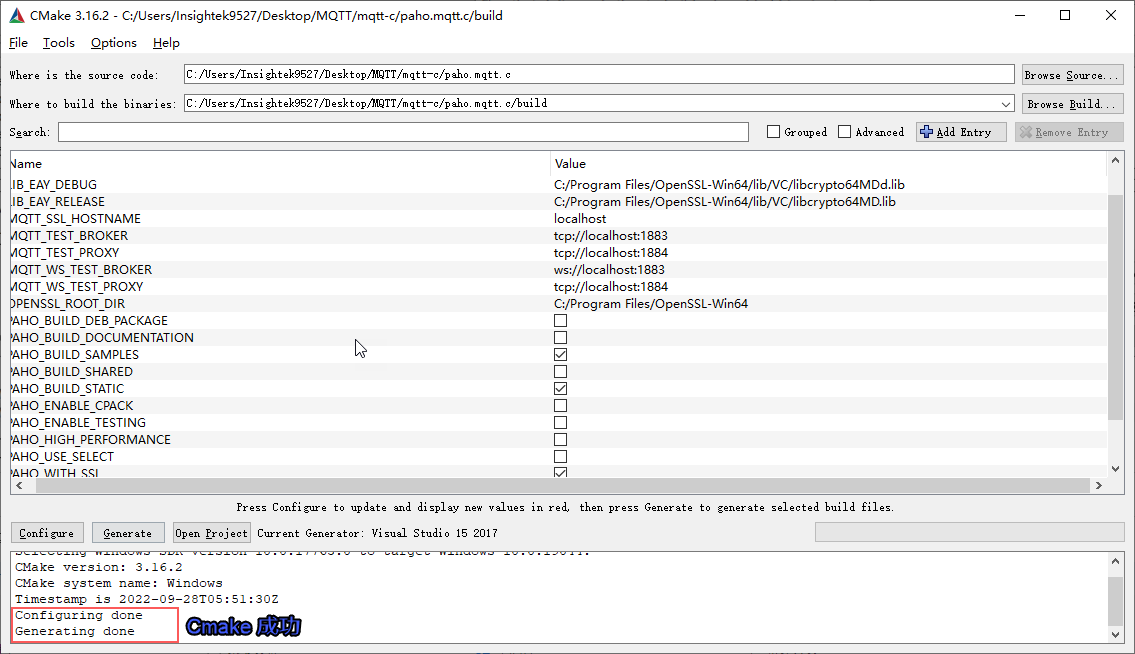Image resolution: width=1135 pixels, height=654 pixels.
Task: Click the Generate button
Action: 128,533
